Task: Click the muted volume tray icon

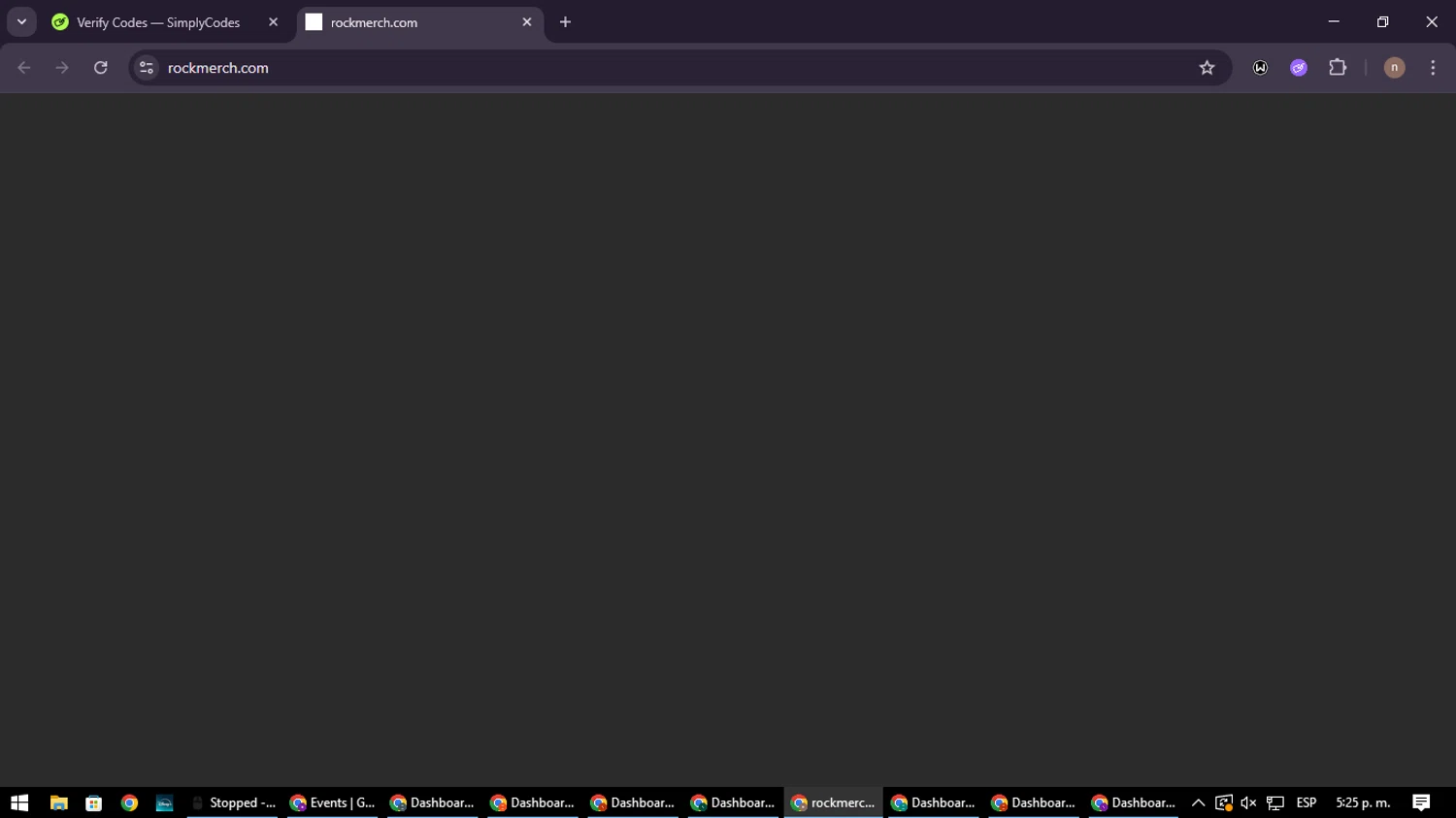Action: (1248, 802)
